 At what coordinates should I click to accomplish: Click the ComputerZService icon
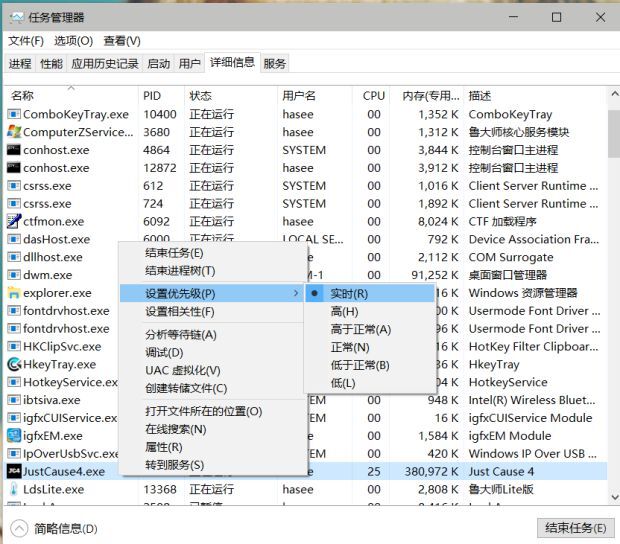click(x=14, y=132)
